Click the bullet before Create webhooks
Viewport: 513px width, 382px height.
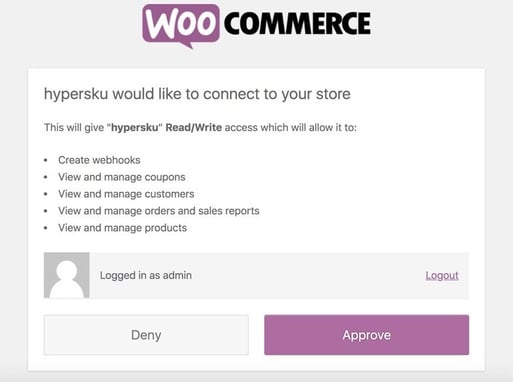[x=46, y=160]
